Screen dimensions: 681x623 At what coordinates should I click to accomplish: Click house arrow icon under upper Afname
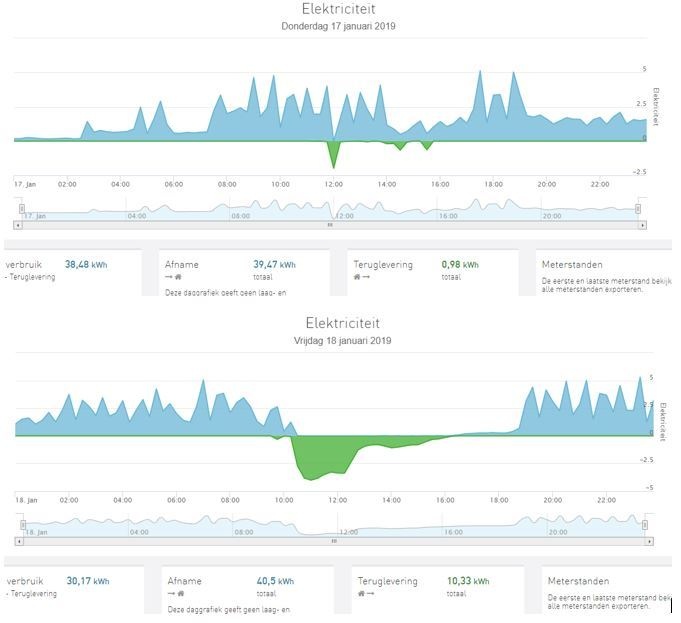173,277
